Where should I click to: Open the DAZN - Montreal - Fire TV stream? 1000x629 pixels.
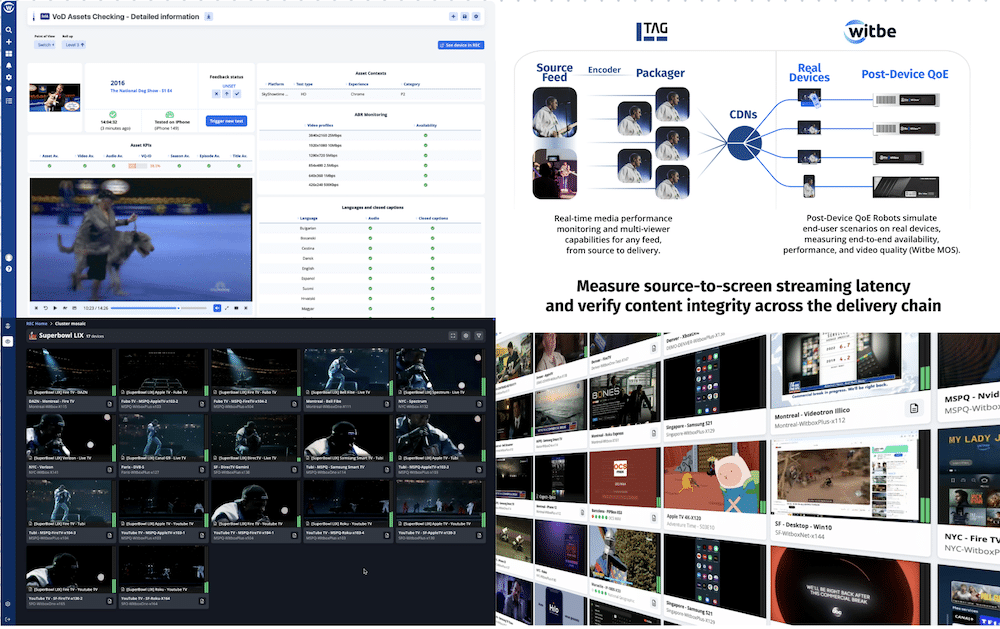click(69, 373)
